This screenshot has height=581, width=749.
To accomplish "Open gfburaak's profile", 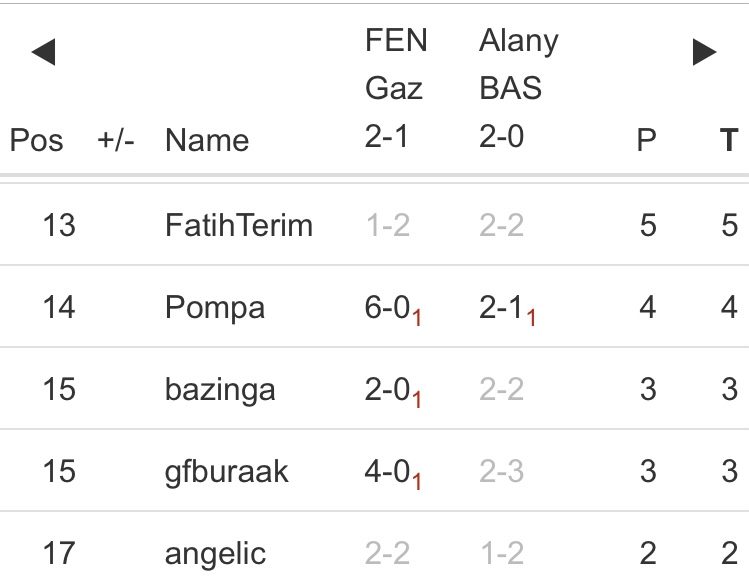I will [227, 471].
